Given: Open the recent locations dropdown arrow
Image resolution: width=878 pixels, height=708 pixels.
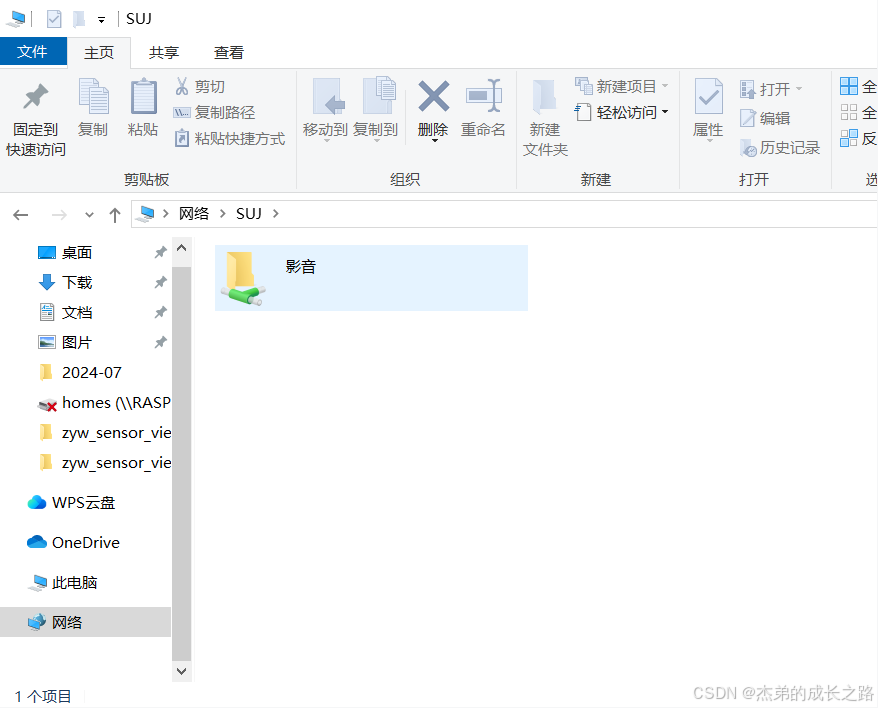Looking at the screenshot, I should [x=89, y=215].
